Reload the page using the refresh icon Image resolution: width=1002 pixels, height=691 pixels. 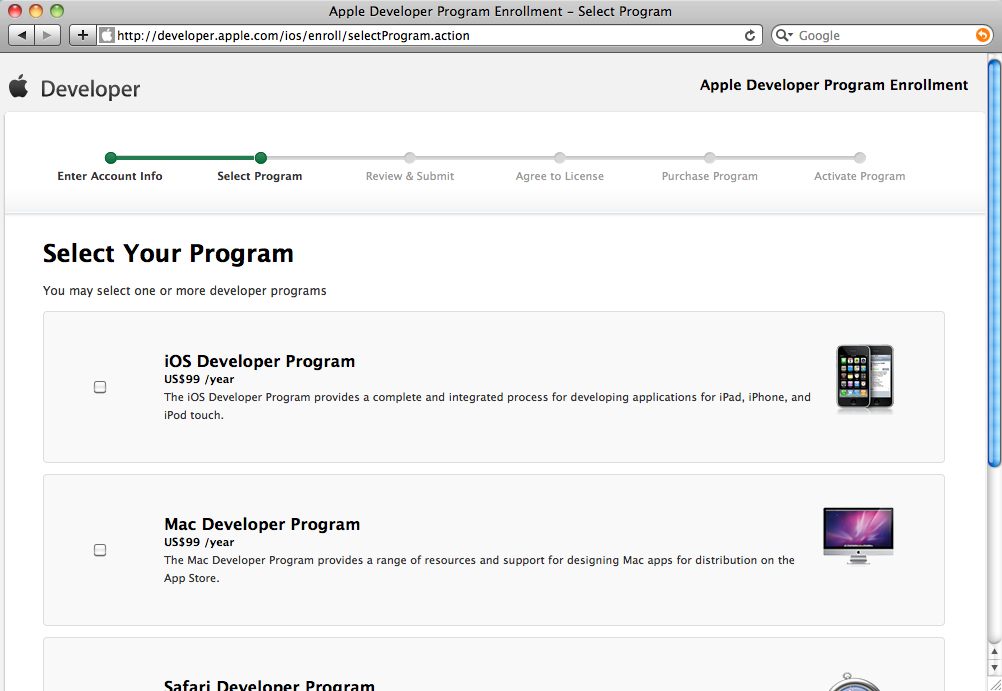(x=750, y=36)
